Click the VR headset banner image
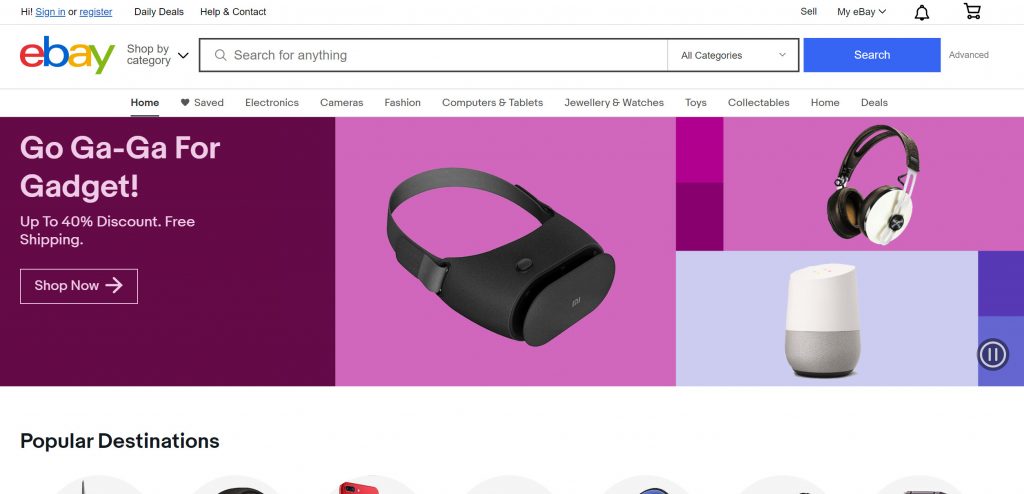The width and height of the screenshot is (1024, 494). (x=501, y=256)
